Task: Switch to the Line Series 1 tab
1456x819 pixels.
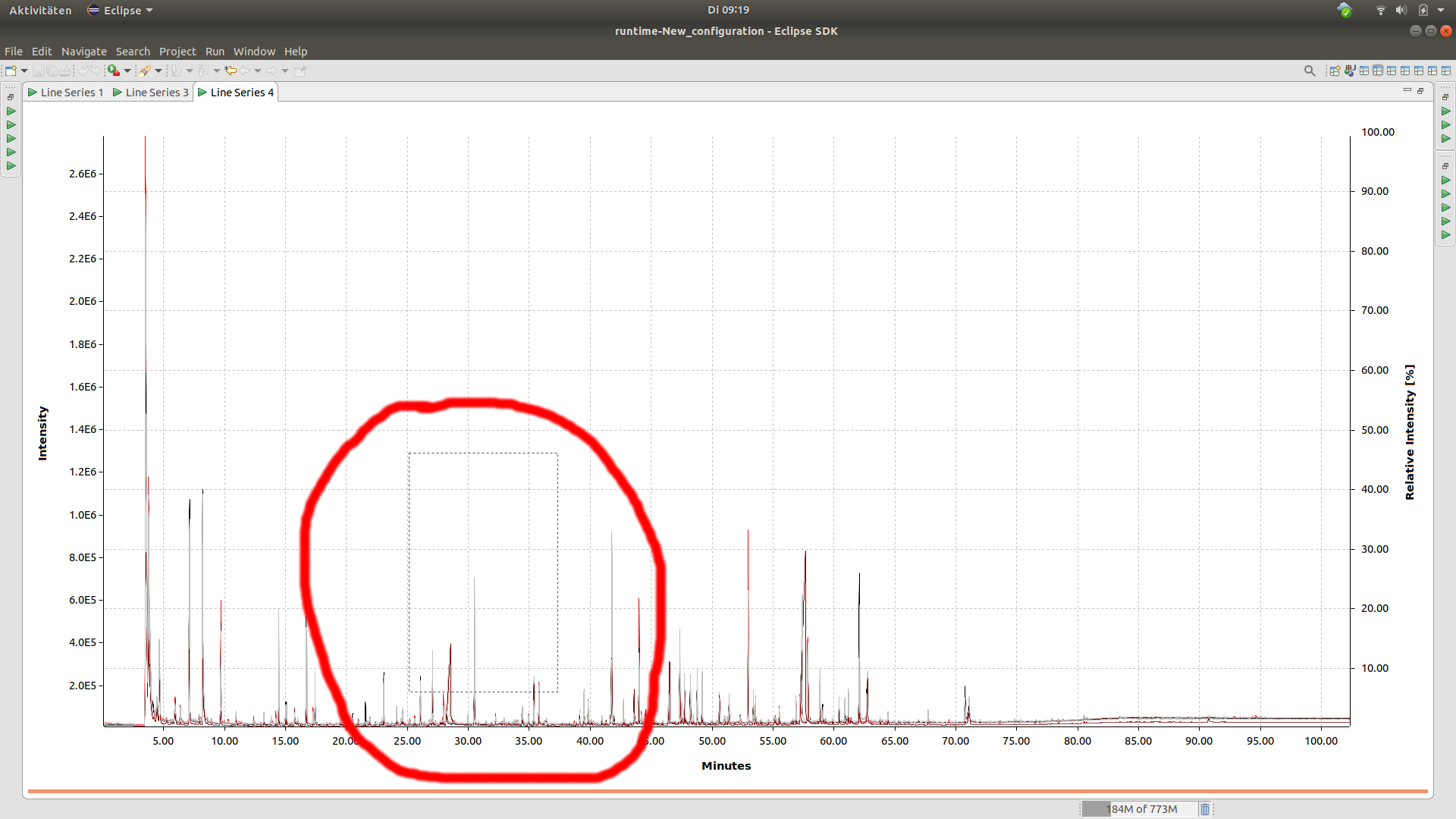Action: (71, 92)
